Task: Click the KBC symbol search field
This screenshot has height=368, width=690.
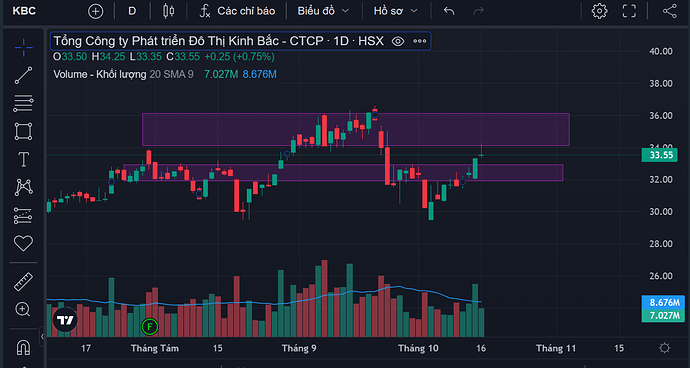Action: [24, 11]
